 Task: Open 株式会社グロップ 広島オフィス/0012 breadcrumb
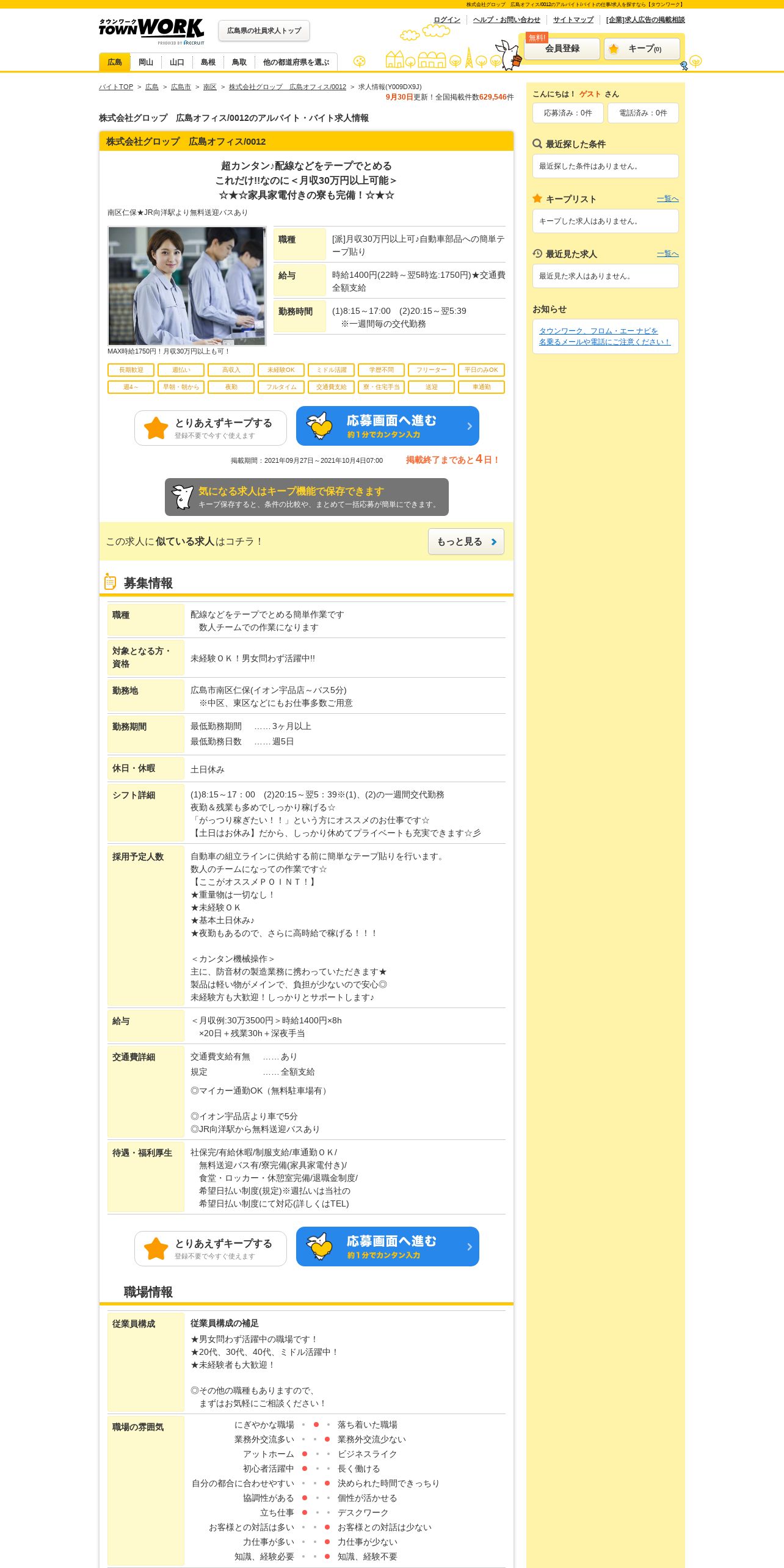point(288,87)
